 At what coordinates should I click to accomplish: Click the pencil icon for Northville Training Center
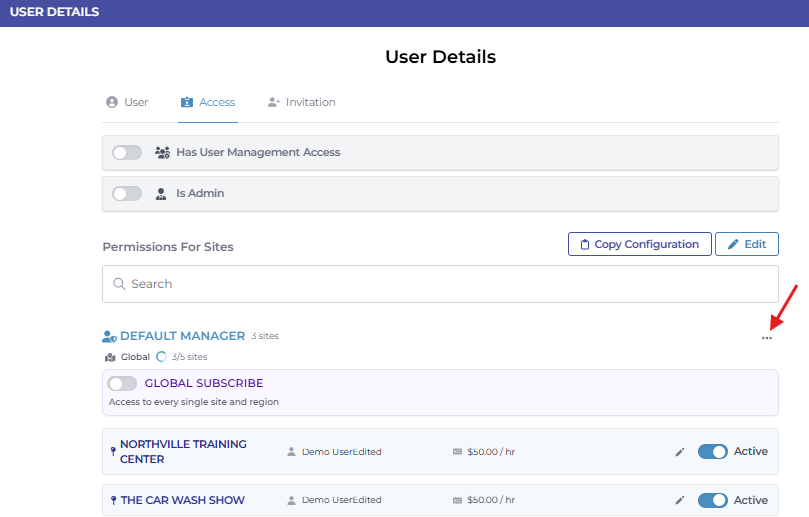coord(680,452)
